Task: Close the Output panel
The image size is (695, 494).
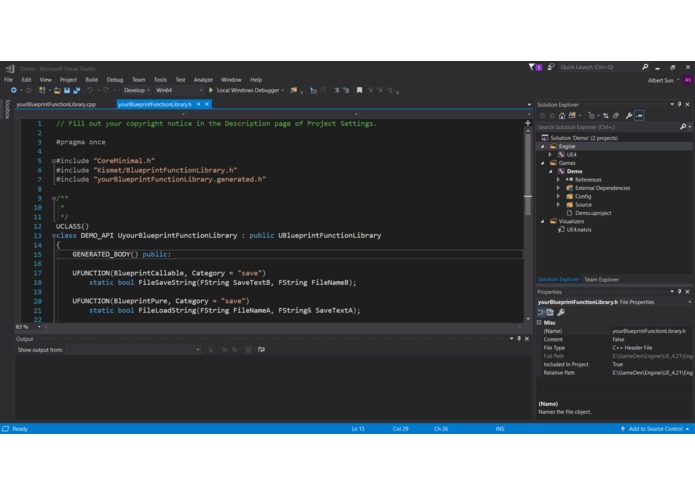Action: coord(527,338)
